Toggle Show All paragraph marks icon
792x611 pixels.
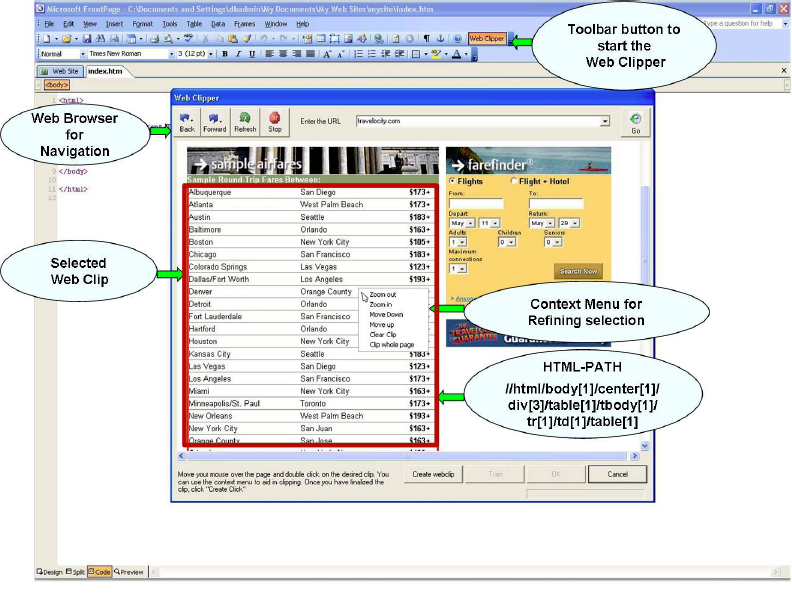tap(427, 39)
